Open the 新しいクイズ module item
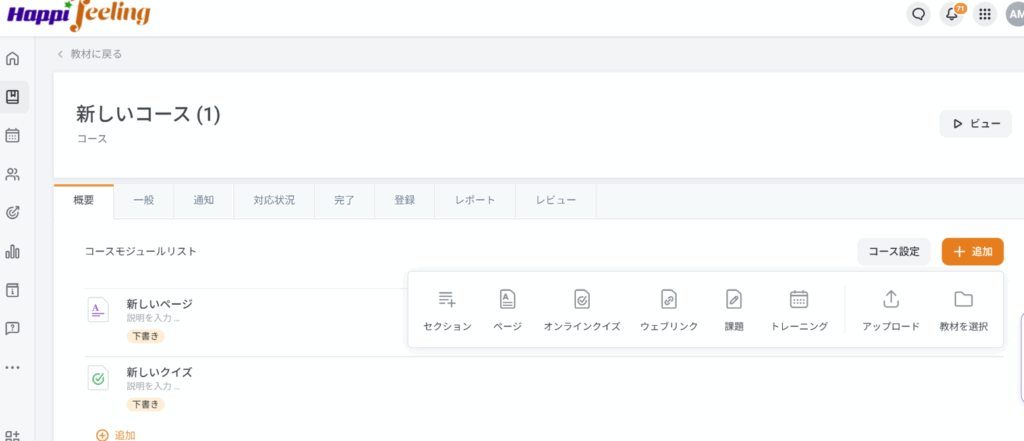 159,372
